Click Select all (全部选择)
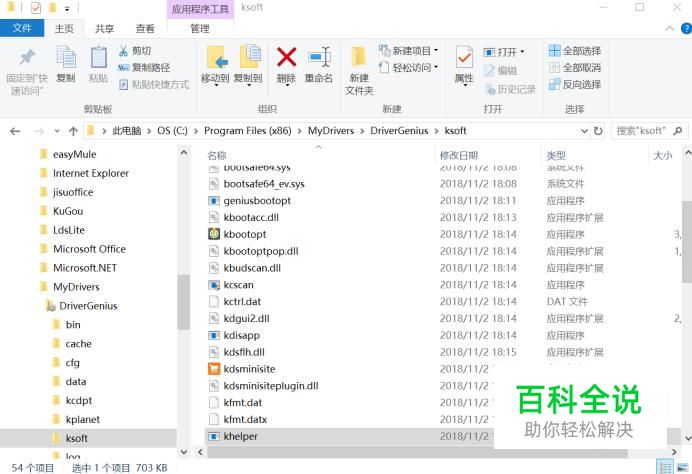The image size is (692, 474). [x=575, y=51]
